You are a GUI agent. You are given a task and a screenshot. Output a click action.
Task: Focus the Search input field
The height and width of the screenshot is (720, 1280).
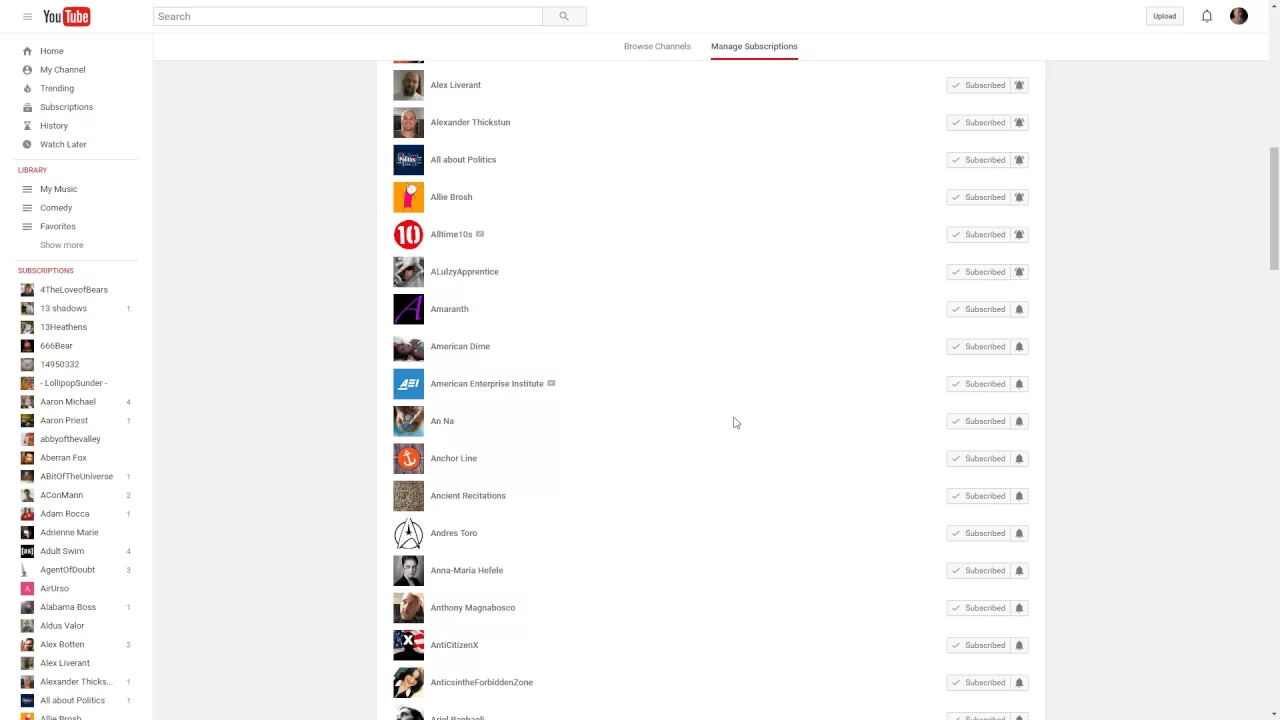point(348,16)
